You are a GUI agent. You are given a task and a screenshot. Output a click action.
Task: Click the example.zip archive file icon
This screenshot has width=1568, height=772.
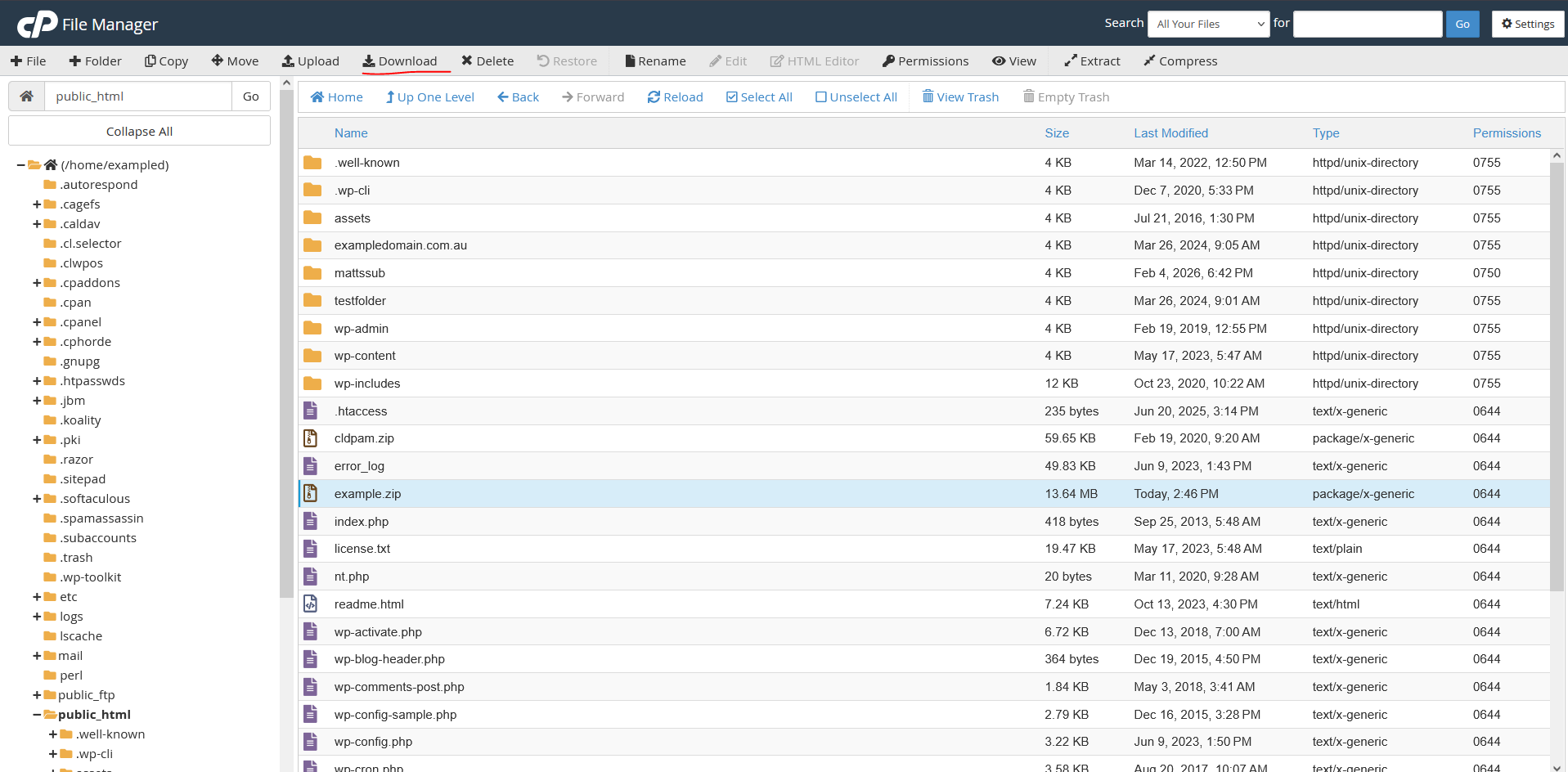pos(311,493)
